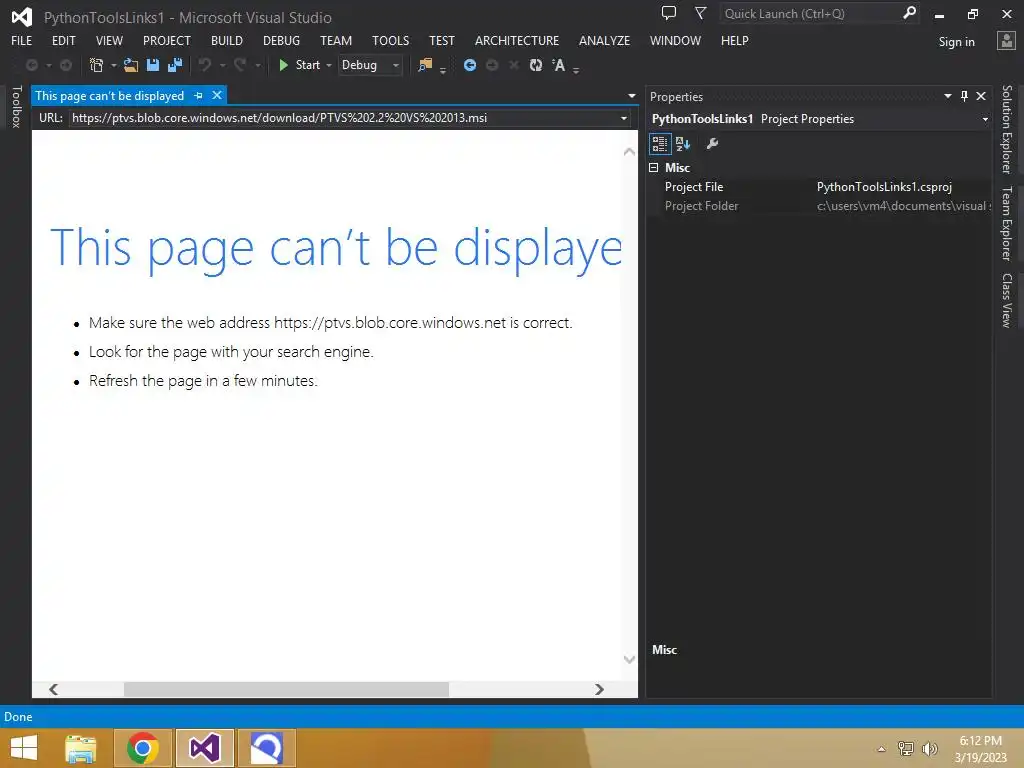Click the Navigate Backward toolbar icon
Screen dimensions: 1024x768
pyautogui.click(x=31, y=65)
